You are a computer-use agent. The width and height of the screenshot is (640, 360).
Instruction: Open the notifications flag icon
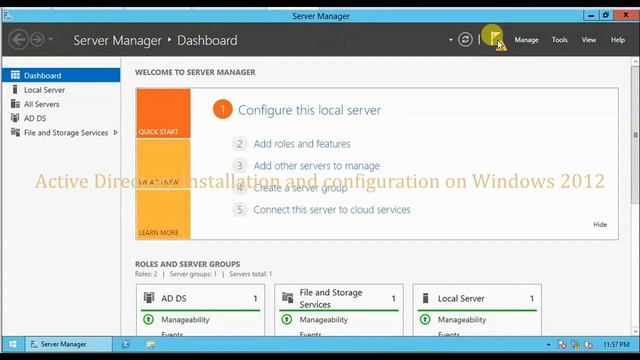pos(495,39)
